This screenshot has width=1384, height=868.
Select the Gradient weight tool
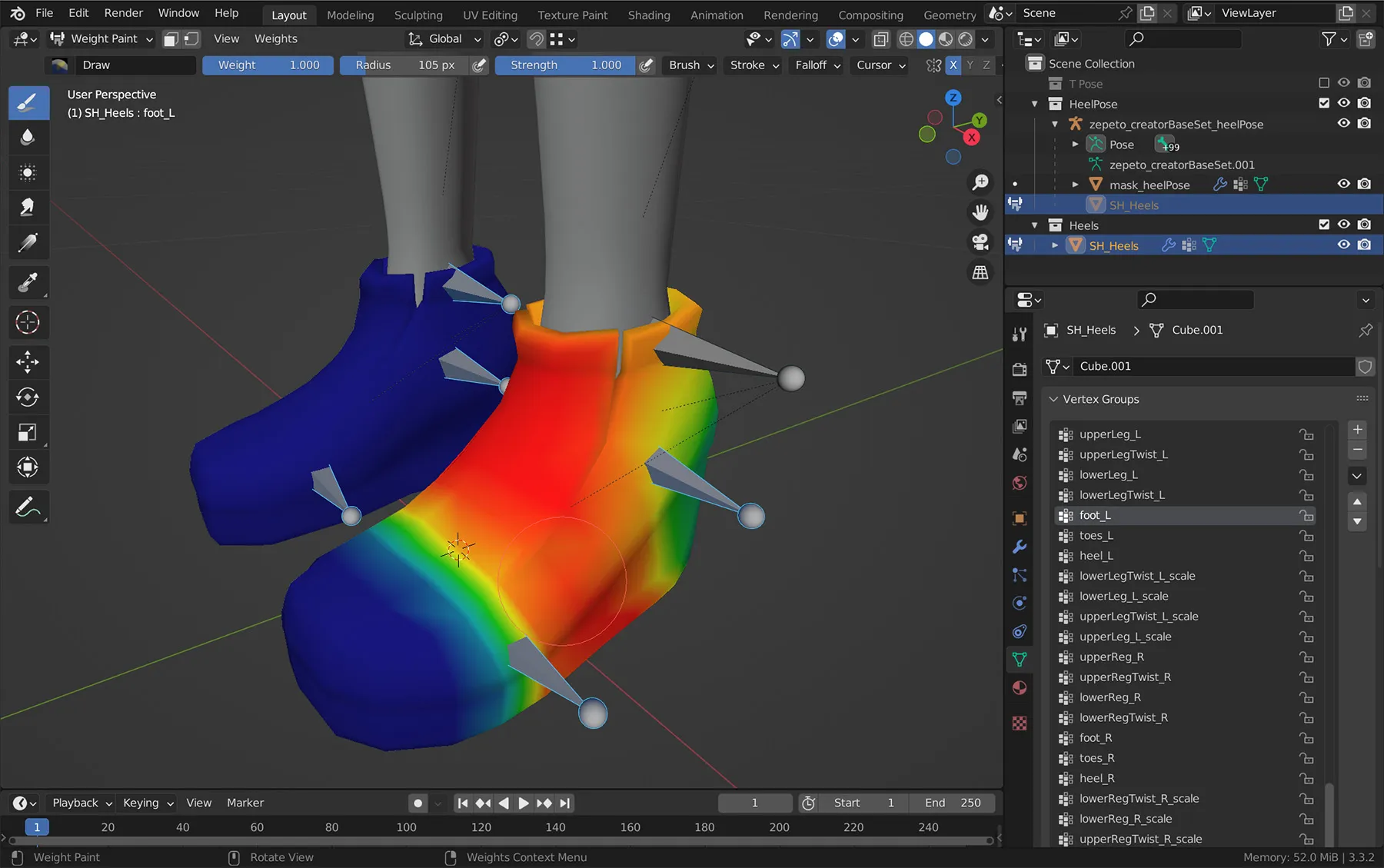28,242
